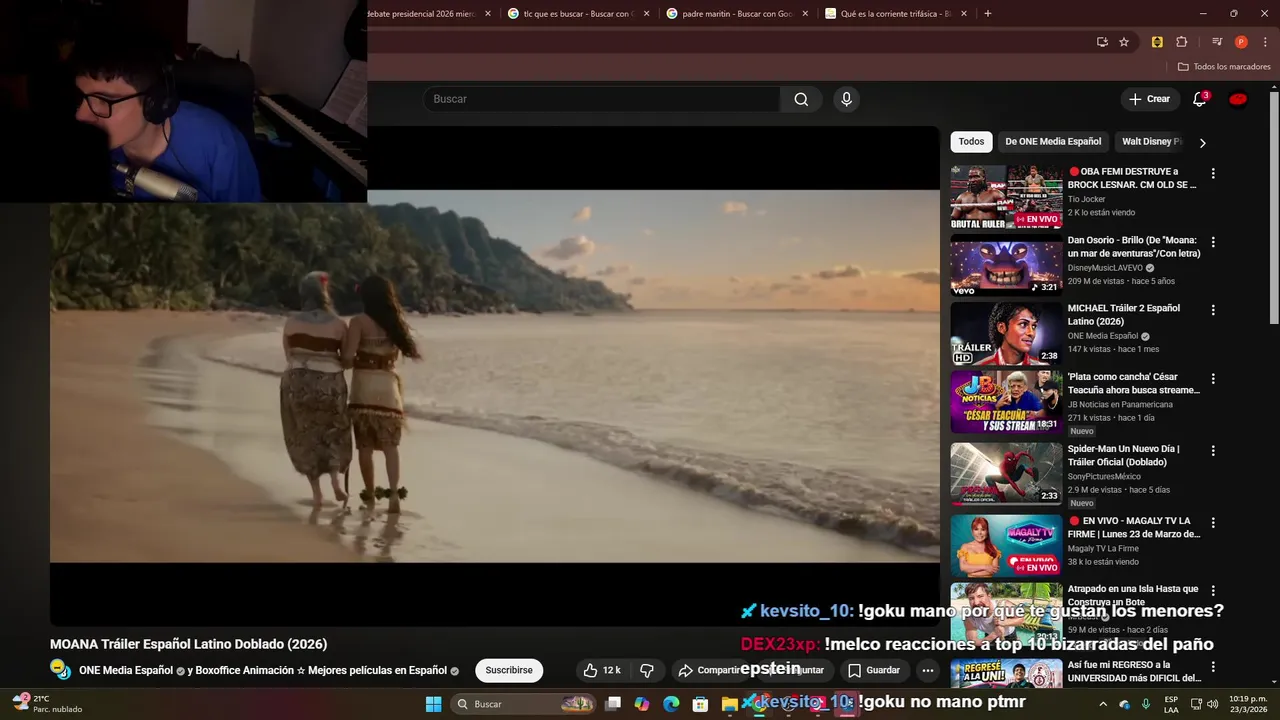Open Chrome three-dot menu
This screenshot has height=720, width=1280.
pos(1265,42)
